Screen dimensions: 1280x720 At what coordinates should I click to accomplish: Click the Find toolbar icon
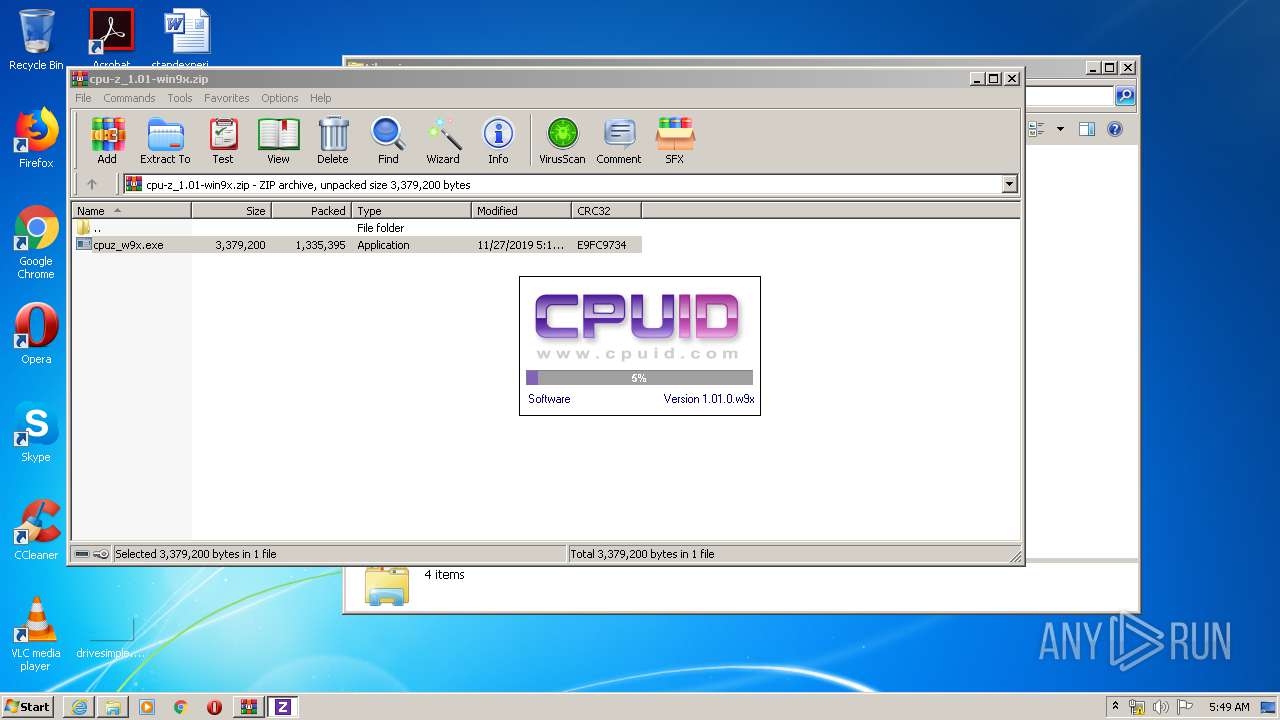388,140
